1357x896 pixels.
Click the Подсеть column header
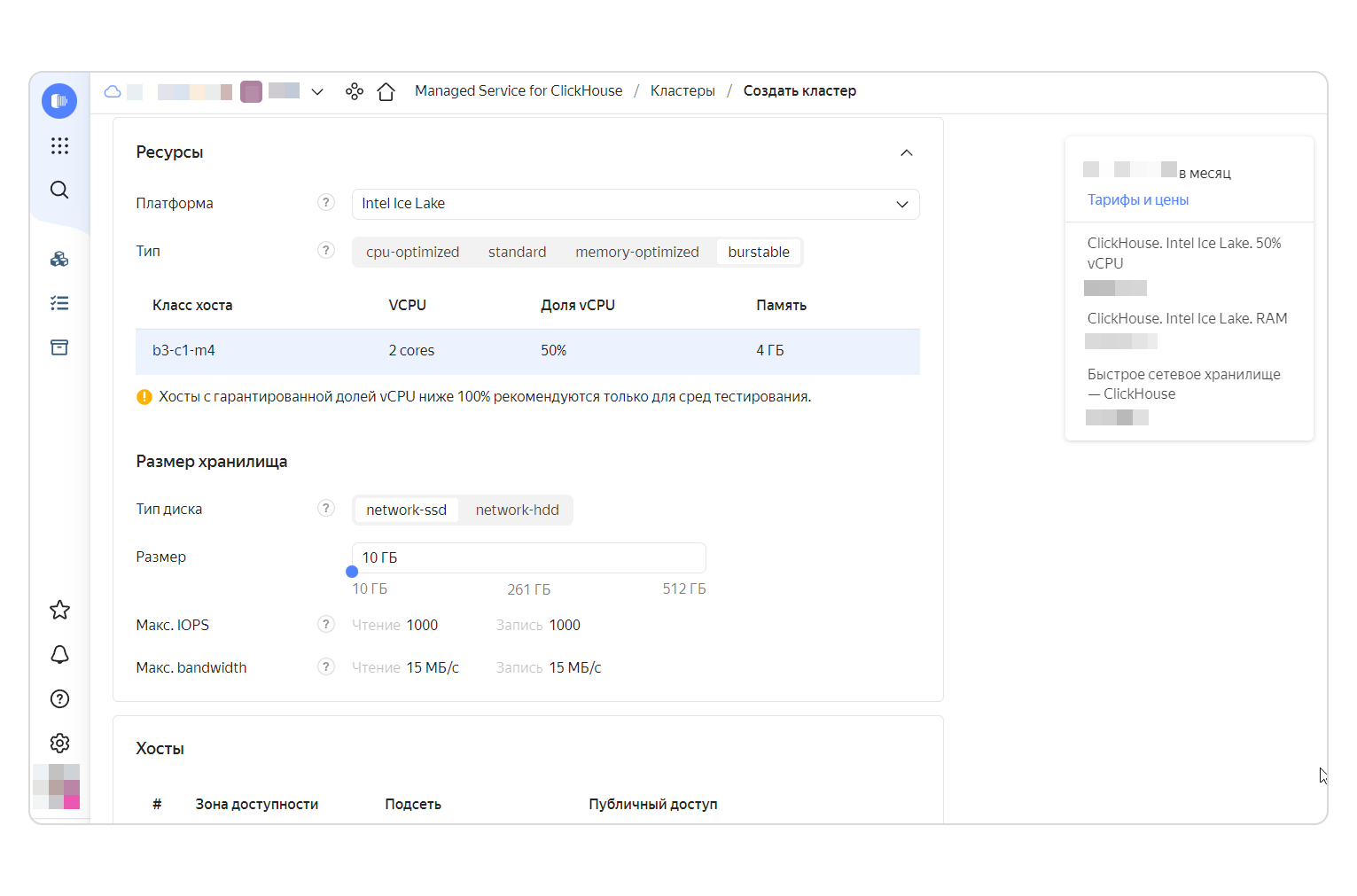click(413, 805)
